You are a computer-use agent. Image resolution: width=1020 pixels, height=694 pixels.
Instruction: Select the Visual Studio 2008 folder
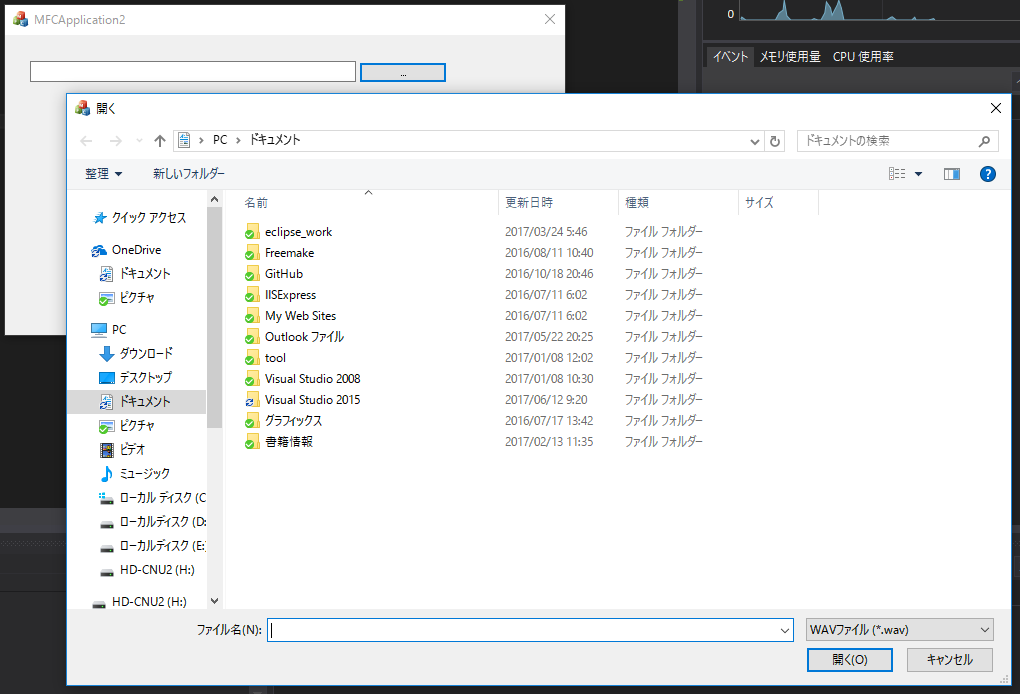tap(312, 379)
